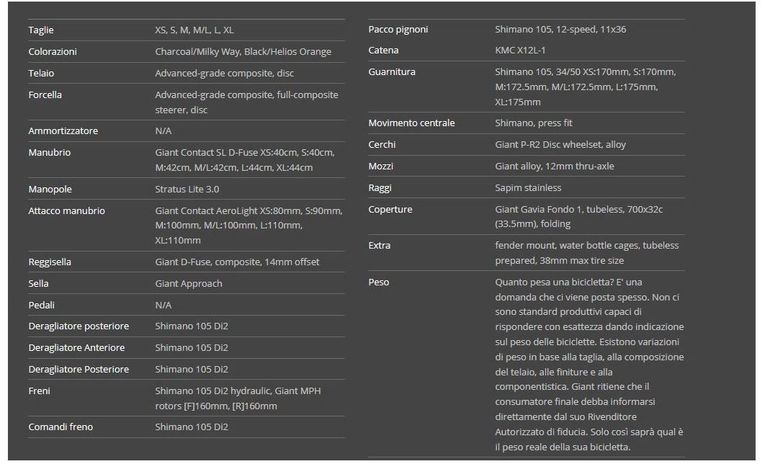Click the 'Deragliatore Anteriore' label
Viewport: 770px width, 467px height.
(76, 348)
